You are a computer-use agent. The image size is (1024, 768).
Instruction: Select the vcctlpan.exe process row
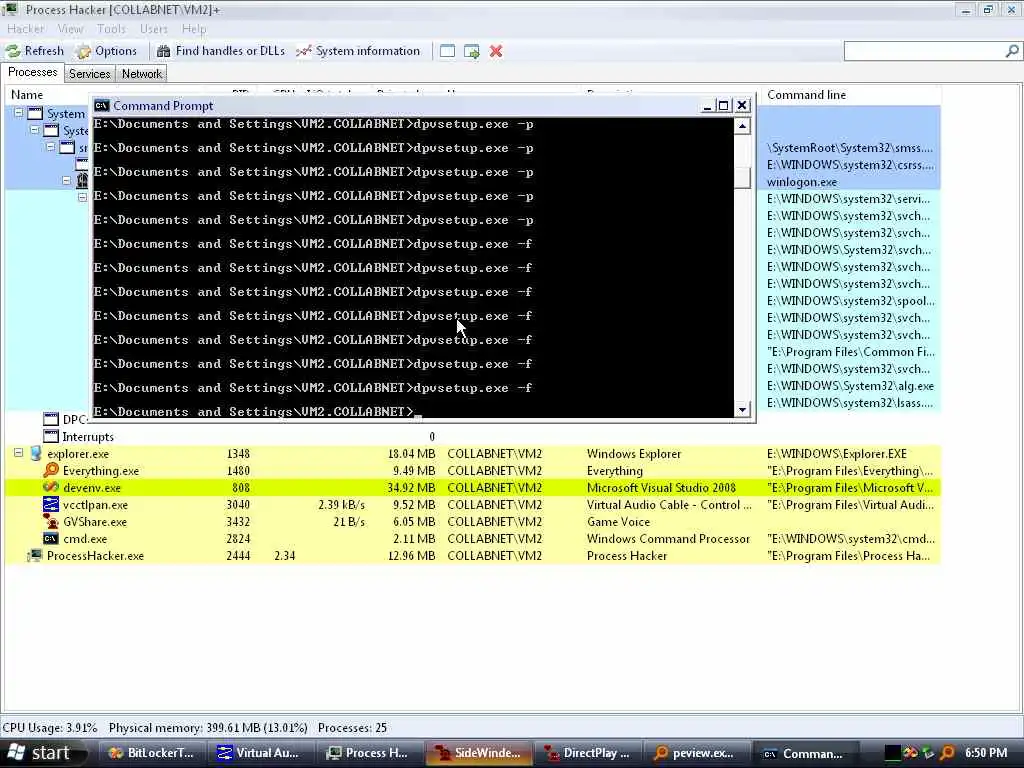pyautogui.click(x=473, y=505)
